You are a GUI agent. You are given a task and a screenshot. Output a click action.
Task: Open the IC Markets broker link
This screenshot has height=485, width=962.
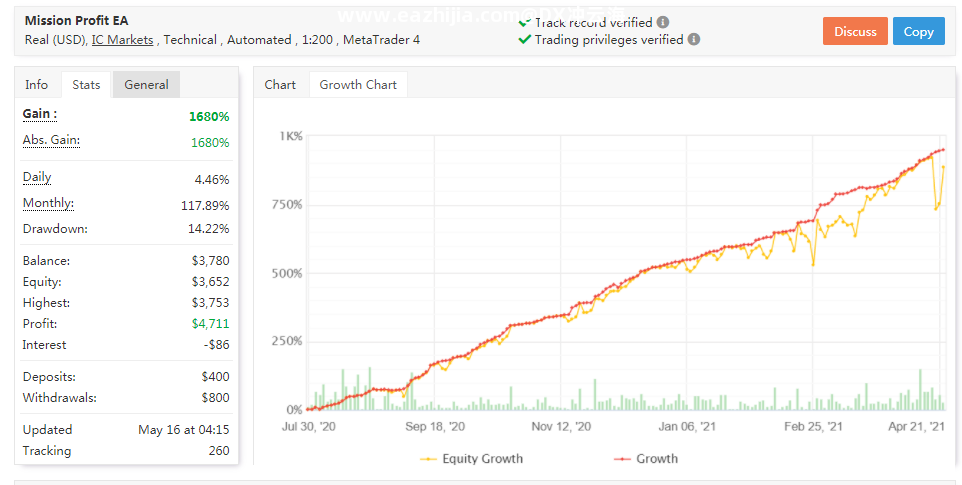point(123,40)
